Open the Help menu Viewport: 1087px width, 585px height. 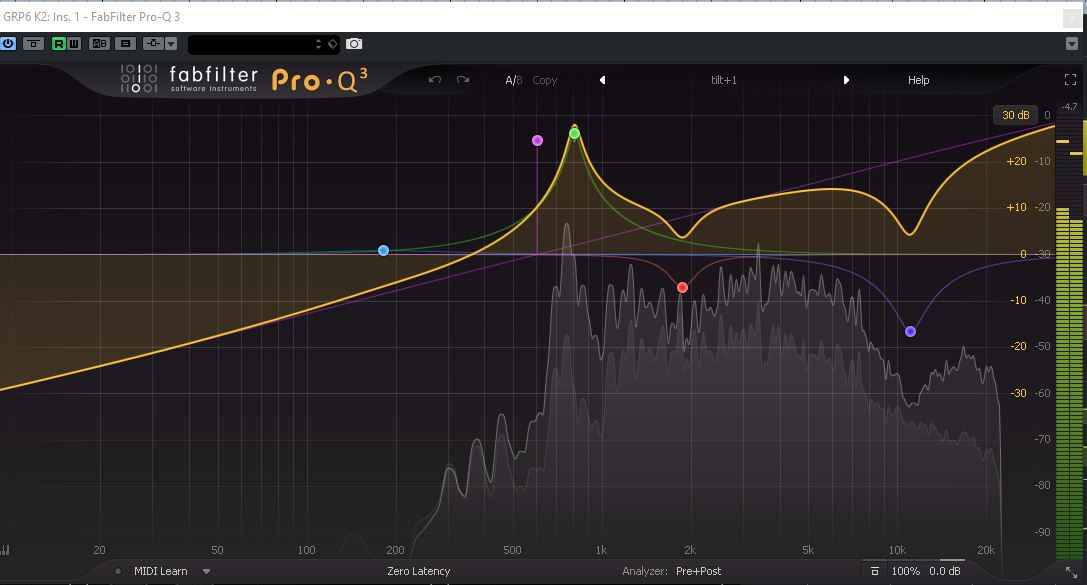[919, 80]
